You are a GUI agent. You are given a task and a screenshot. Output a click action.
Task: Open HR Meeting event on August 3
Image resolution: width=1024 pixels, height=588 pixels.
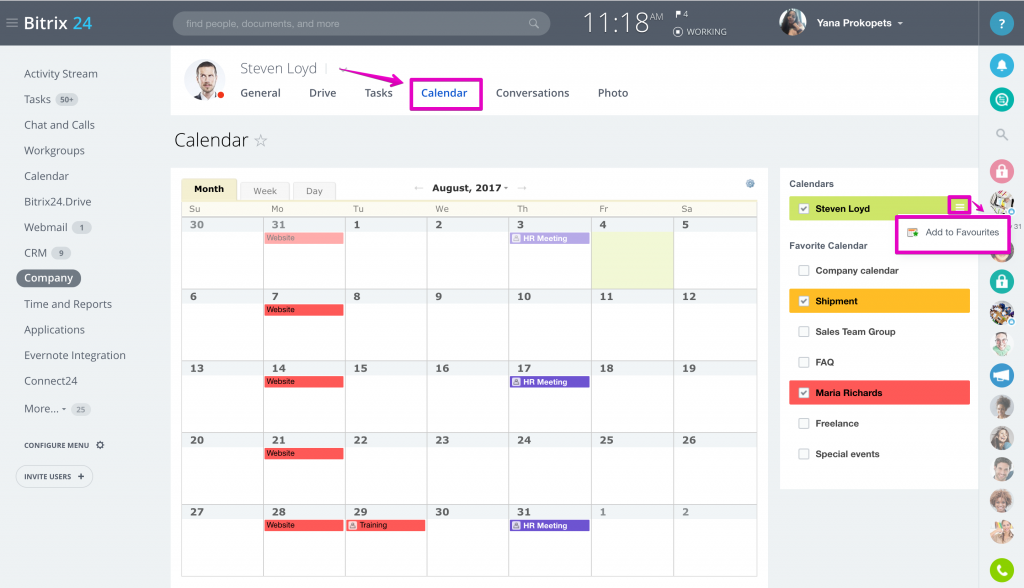coord(549,238)
